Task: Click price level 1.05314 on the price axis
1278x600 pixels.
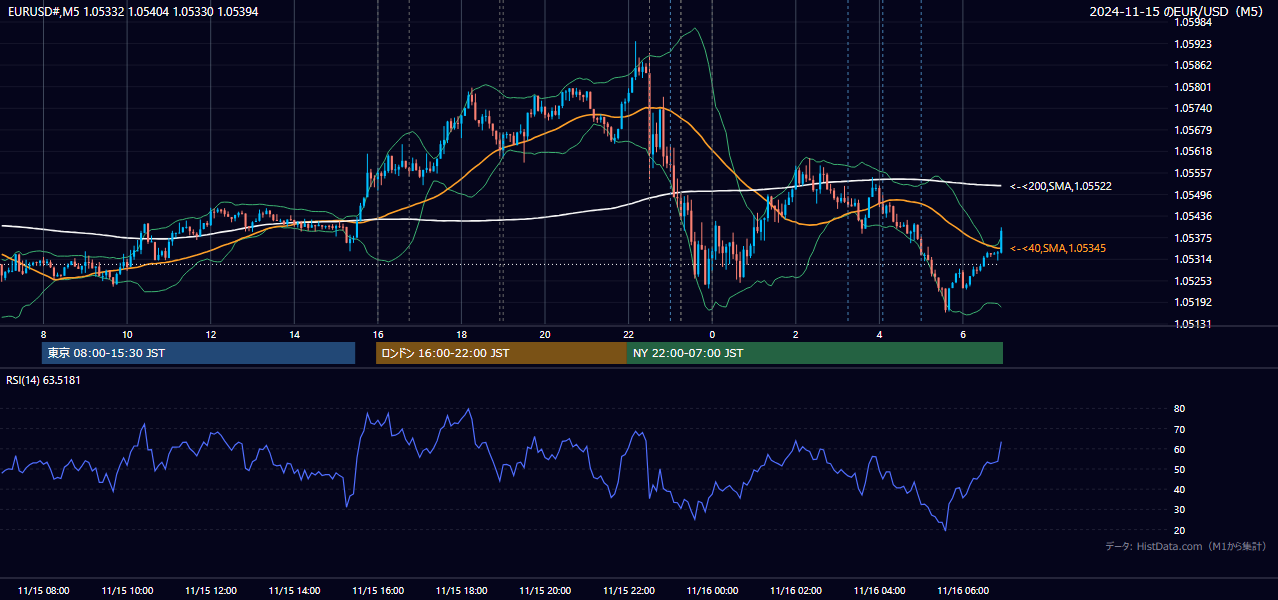Action: [x=1193, y=259]
